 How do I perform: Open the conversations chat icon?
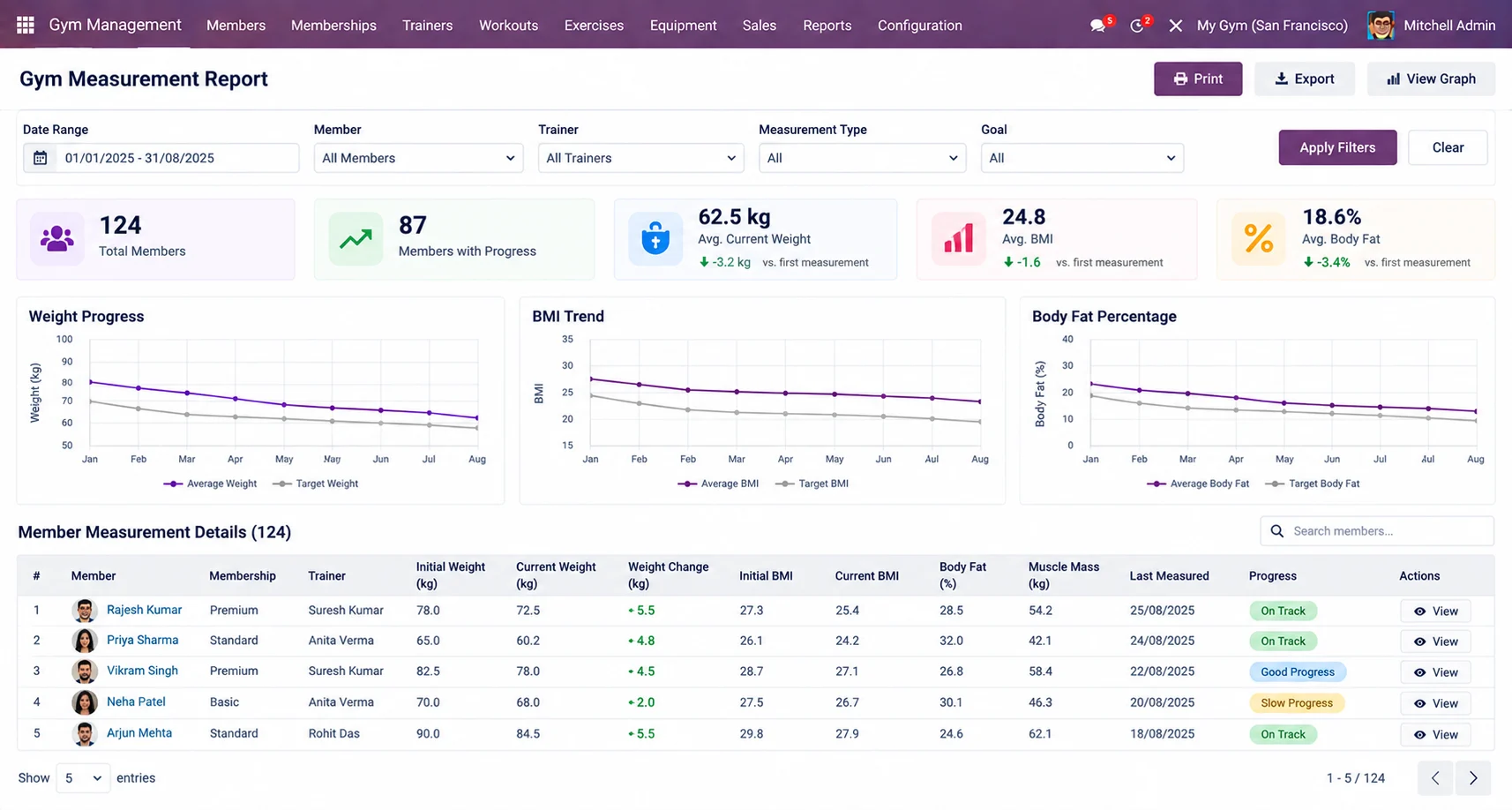tap(1097, 26)
